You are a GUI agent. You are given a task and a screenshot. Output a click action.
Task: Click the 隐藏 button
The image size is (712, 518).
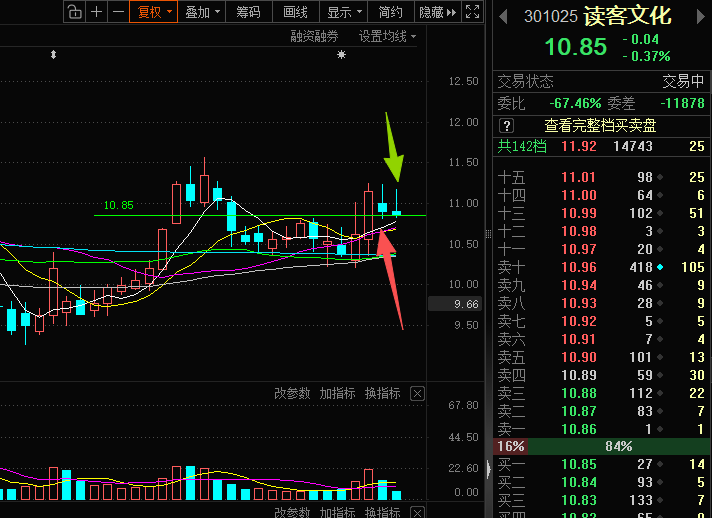[x=437, y=12]
